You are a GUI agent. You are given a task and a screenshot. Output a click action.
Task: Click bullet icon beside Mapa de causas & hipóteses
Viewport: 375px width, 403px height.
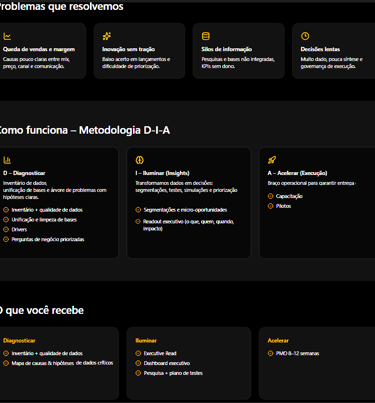coord(6,363)
